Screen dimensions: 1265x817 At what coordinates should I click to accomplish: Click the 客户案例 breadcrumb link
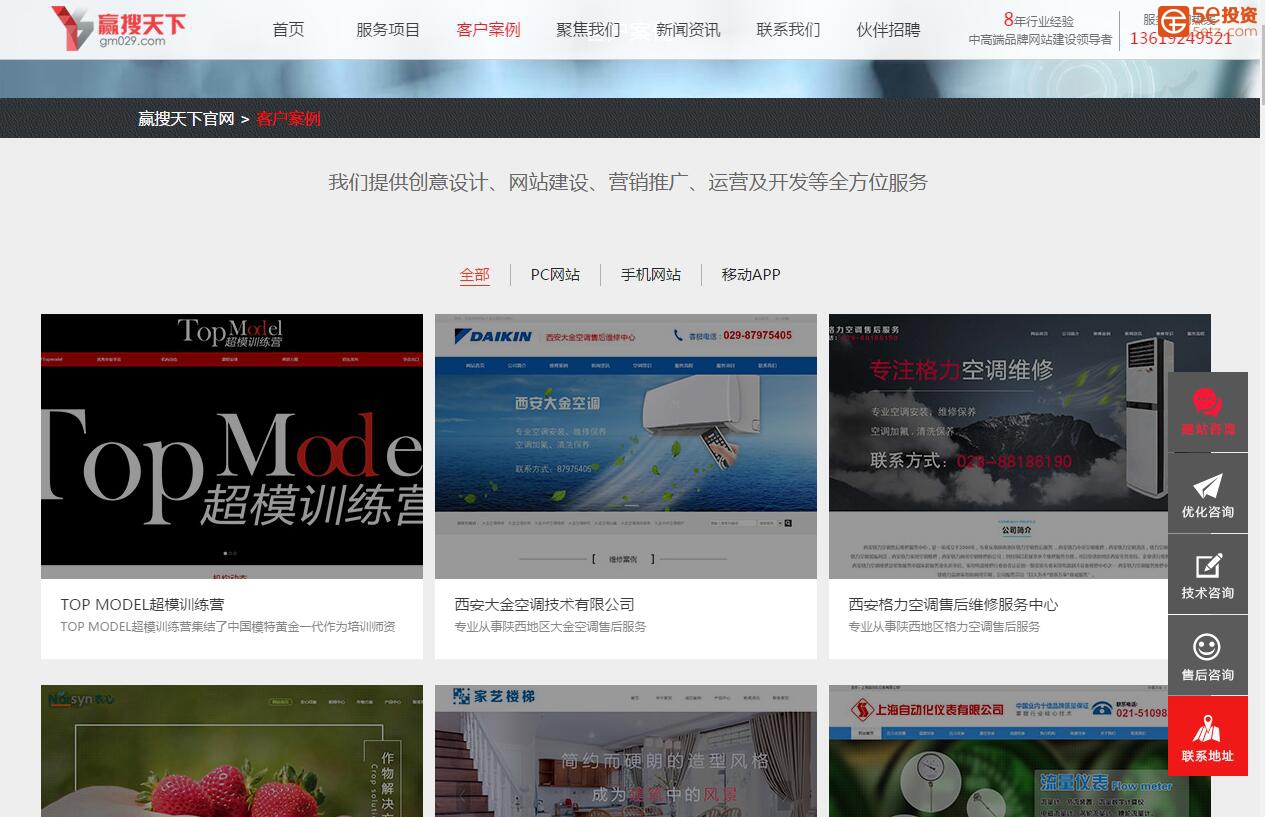coord(288,119)
